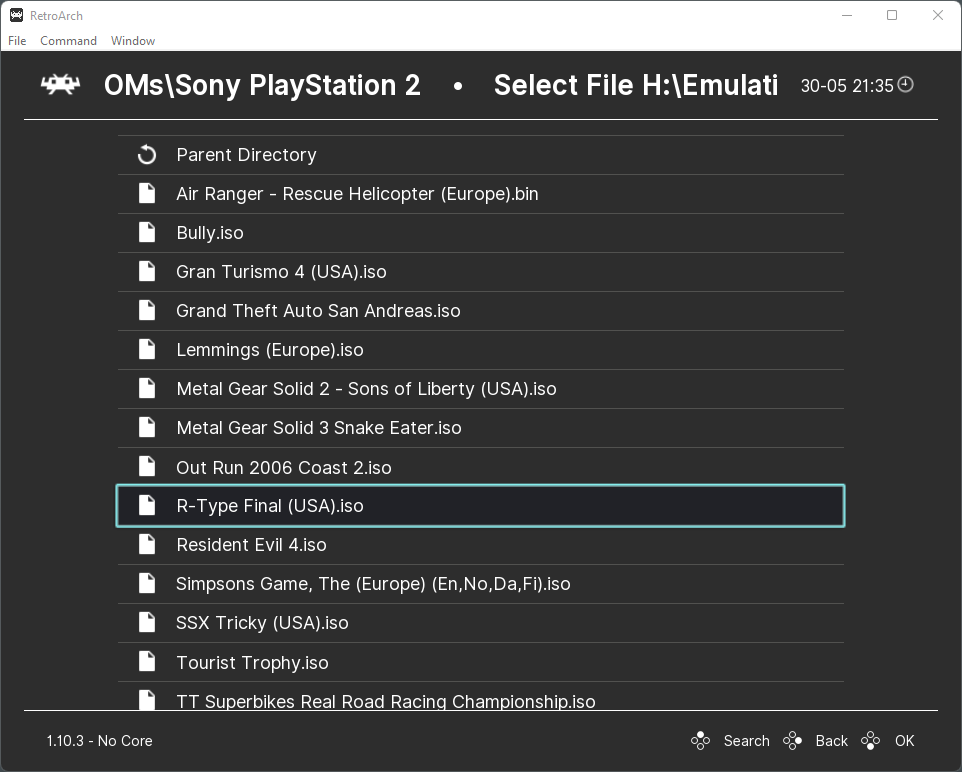The width and height of the screenshot is (962, 772).
Task: Select Tourist Trophy.iso
Action: click(481, 662)
